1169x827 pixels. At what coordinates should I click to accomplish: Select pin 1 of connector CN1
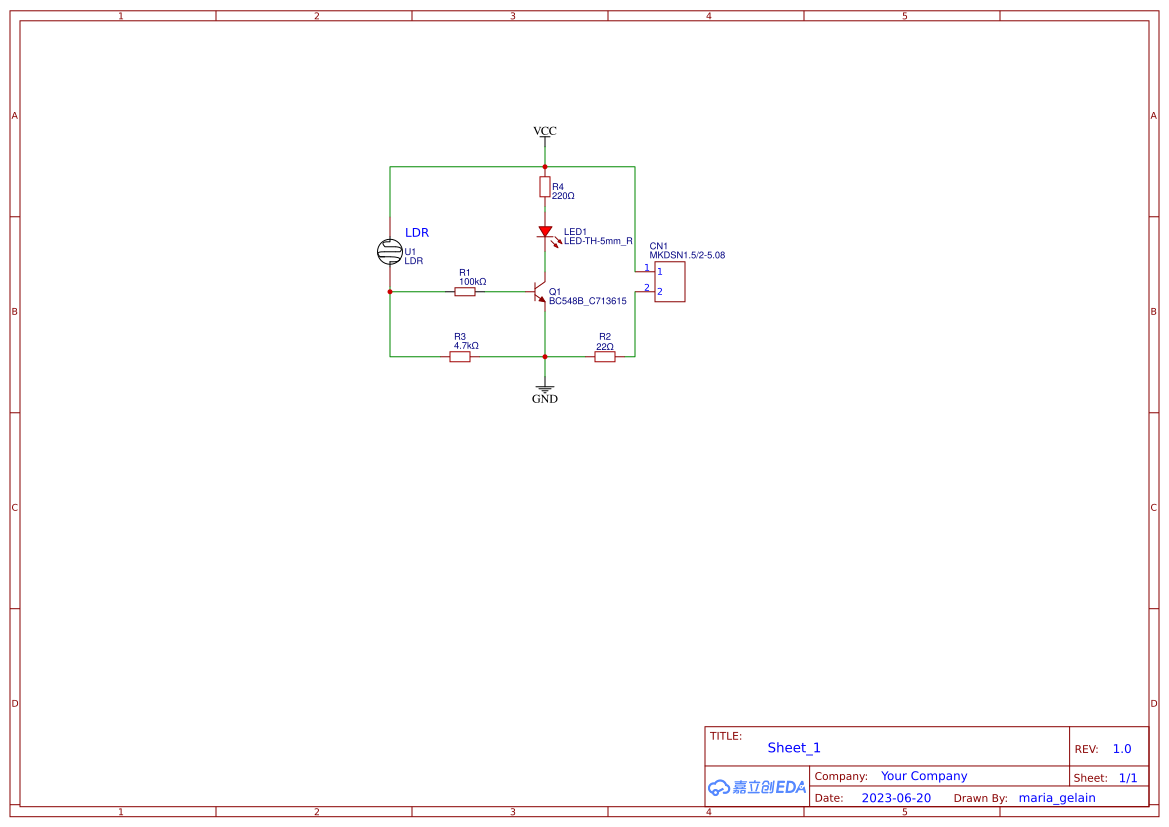[647, 271]
